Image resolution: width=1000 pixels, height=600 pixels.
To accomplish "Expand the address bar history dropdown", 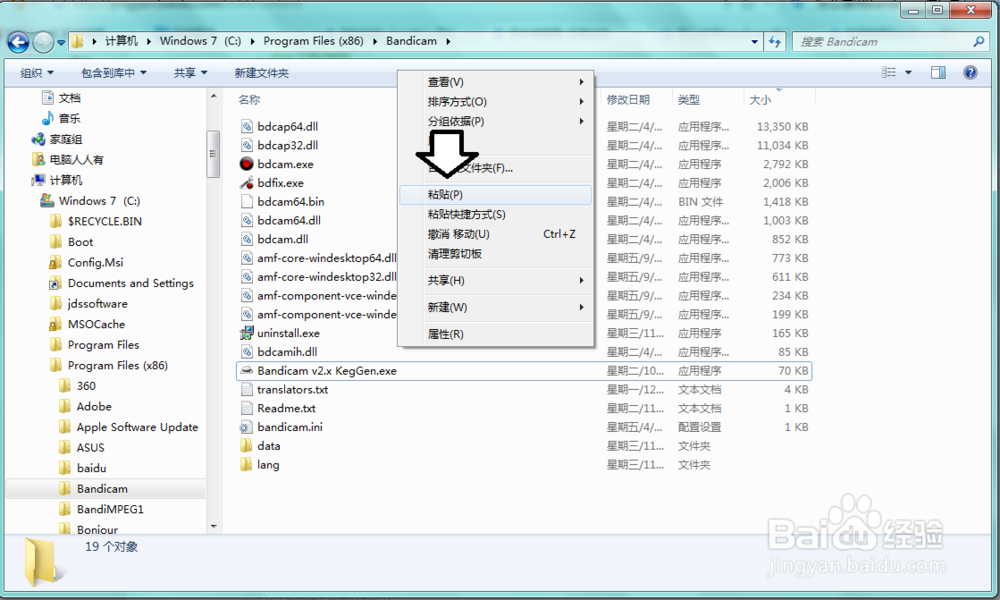I will 754,41.
